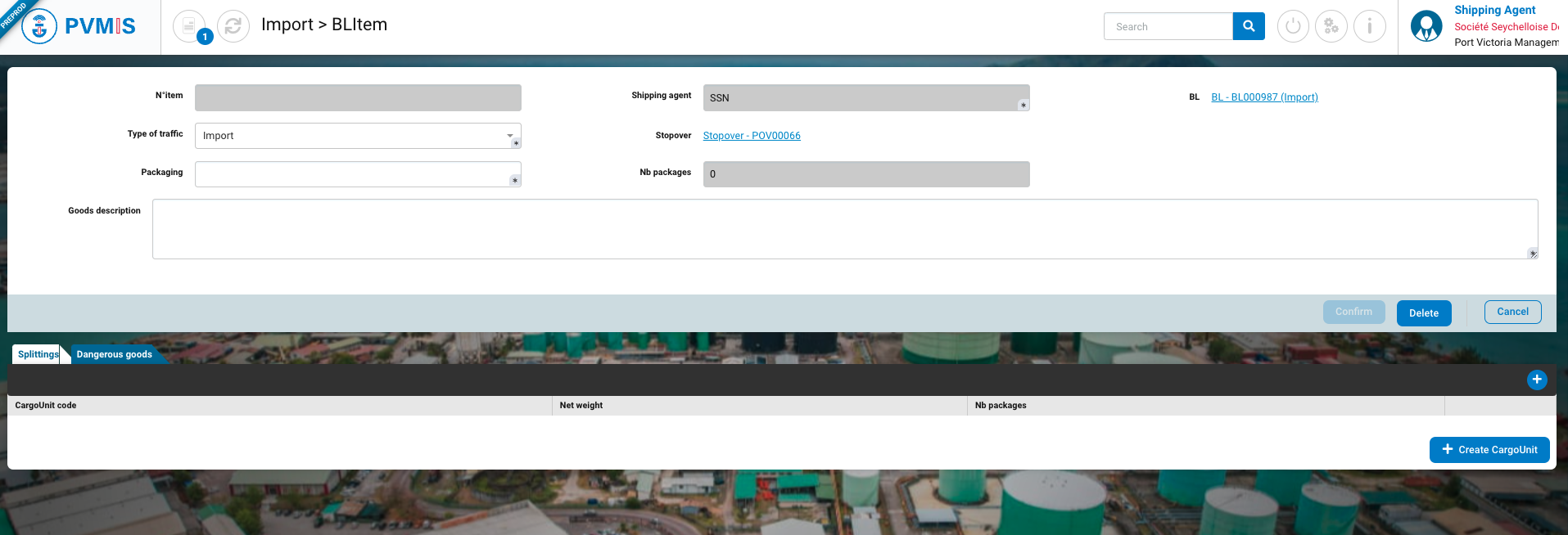
Task: Click the PVMIS anchor logo
Action: tap(39, 26)
